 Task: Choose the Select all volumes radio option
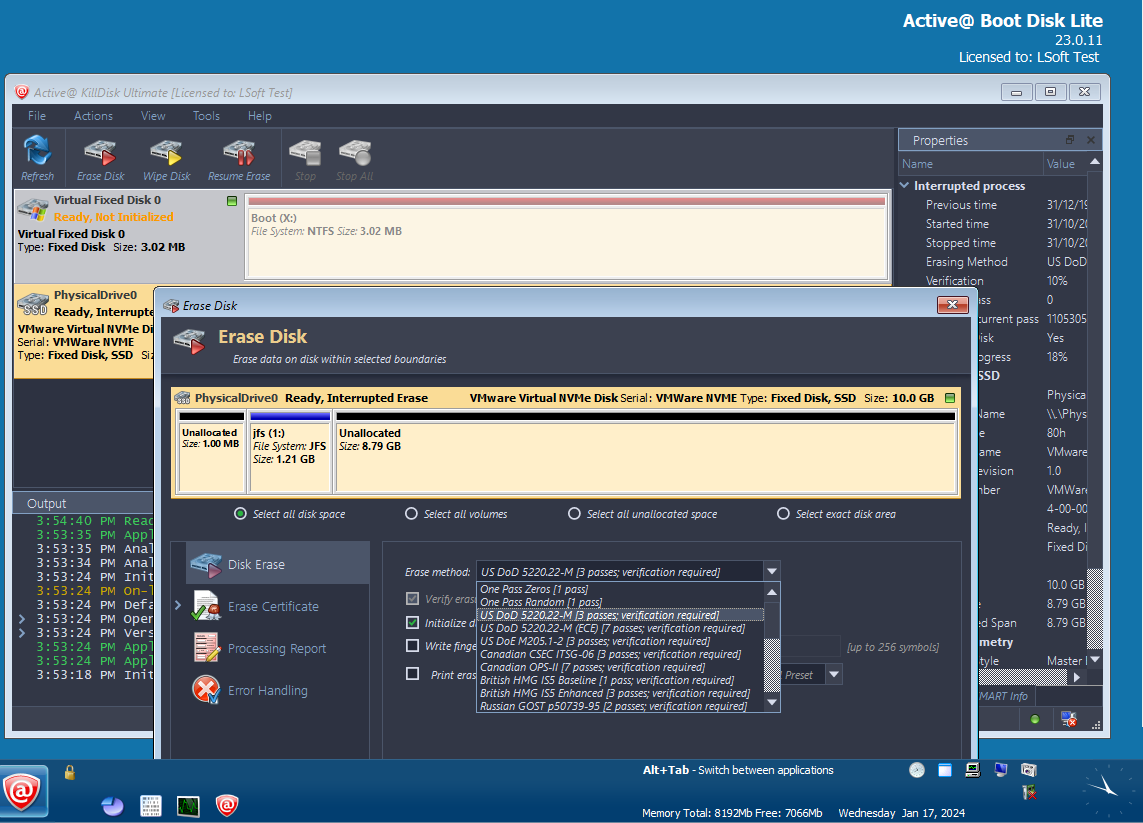tap(411, 514)
